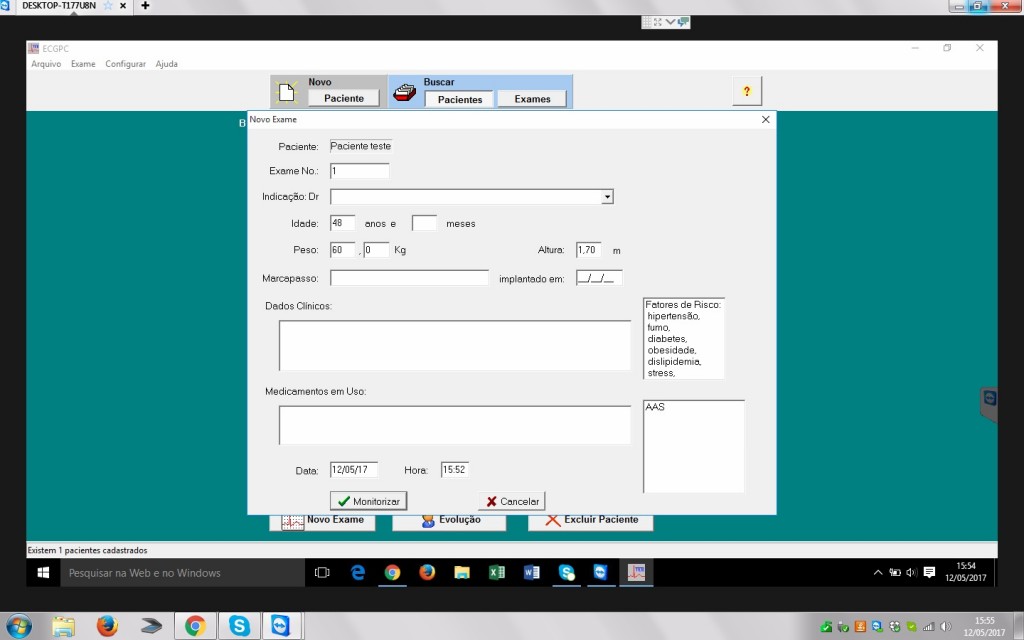Click the Monitorizar button
Viewport: 1024px width, 640px height.
[368, 501]
